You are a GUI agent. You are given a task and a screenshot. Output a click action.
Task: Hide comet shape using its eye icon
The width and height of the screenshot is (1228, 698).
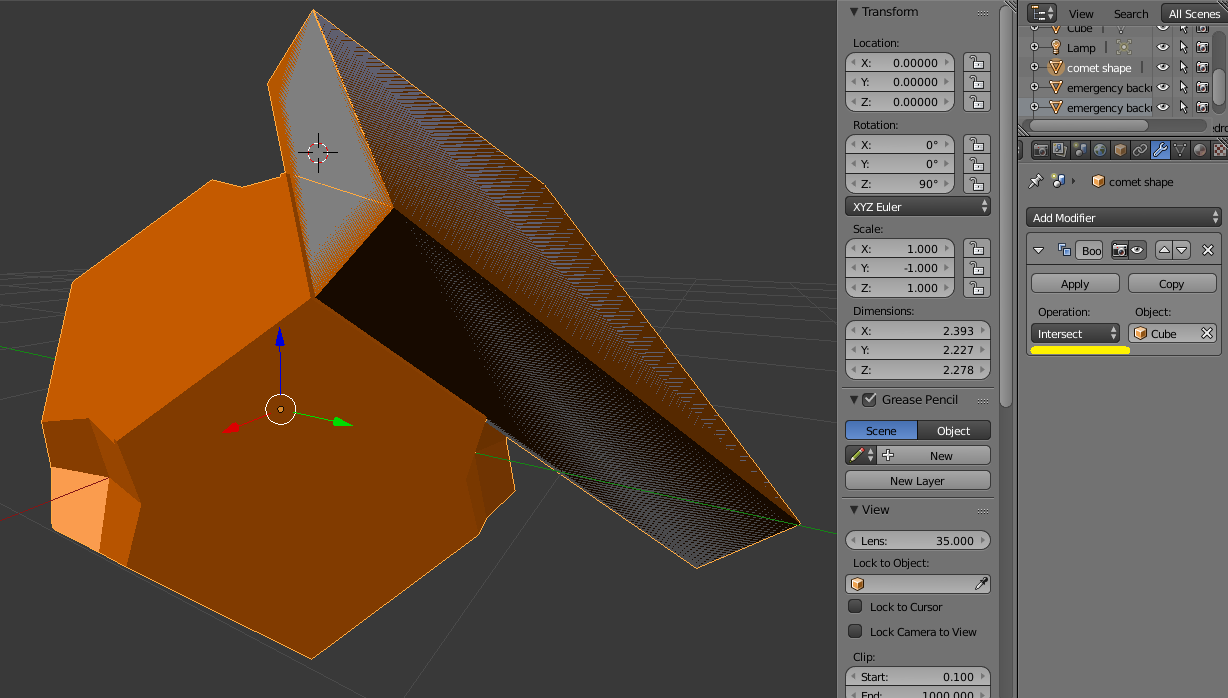click(x=1162, y=68)
